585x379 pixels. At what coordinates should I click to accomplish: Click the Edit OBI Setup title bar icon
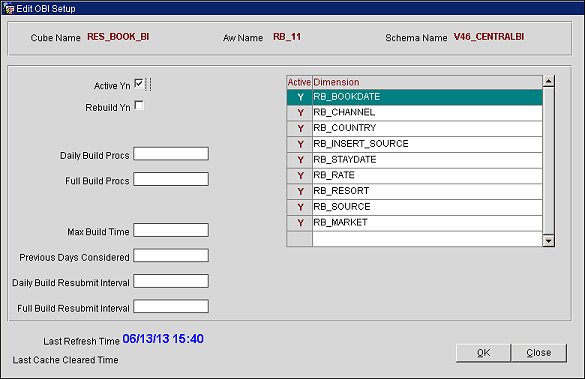[8, 8]
